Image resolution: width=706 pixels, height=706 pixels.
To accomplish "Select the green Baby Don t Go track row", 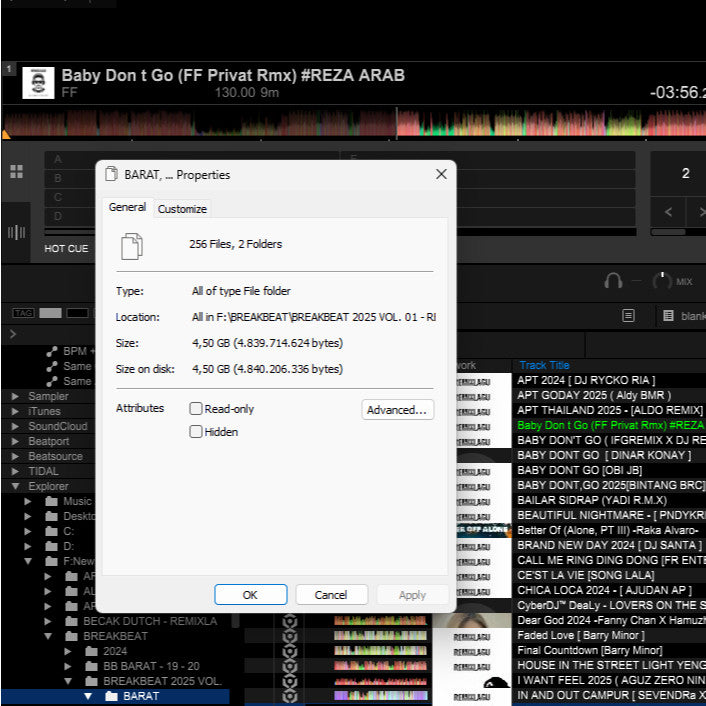I will coord(608,425).
